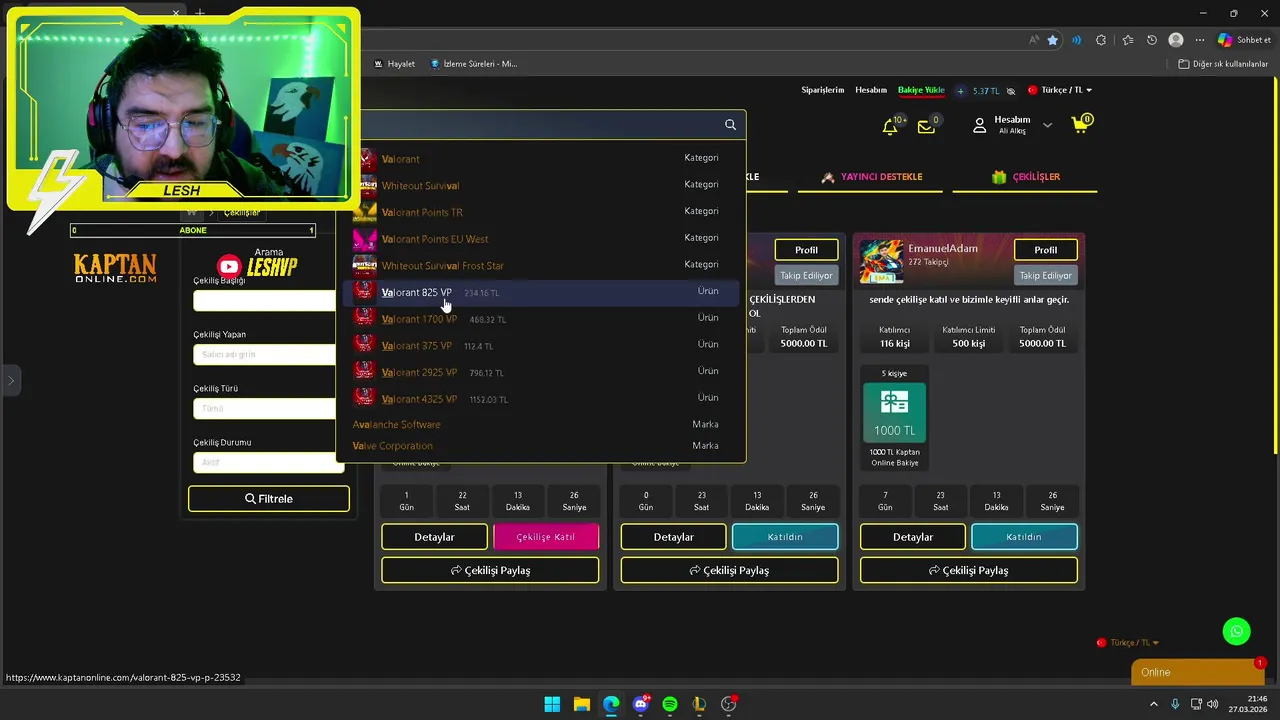The width and height of the screenshot is (1280, 720).
Task: Open League of Legends taskbar icon
Action: click(x=699, y=704)
